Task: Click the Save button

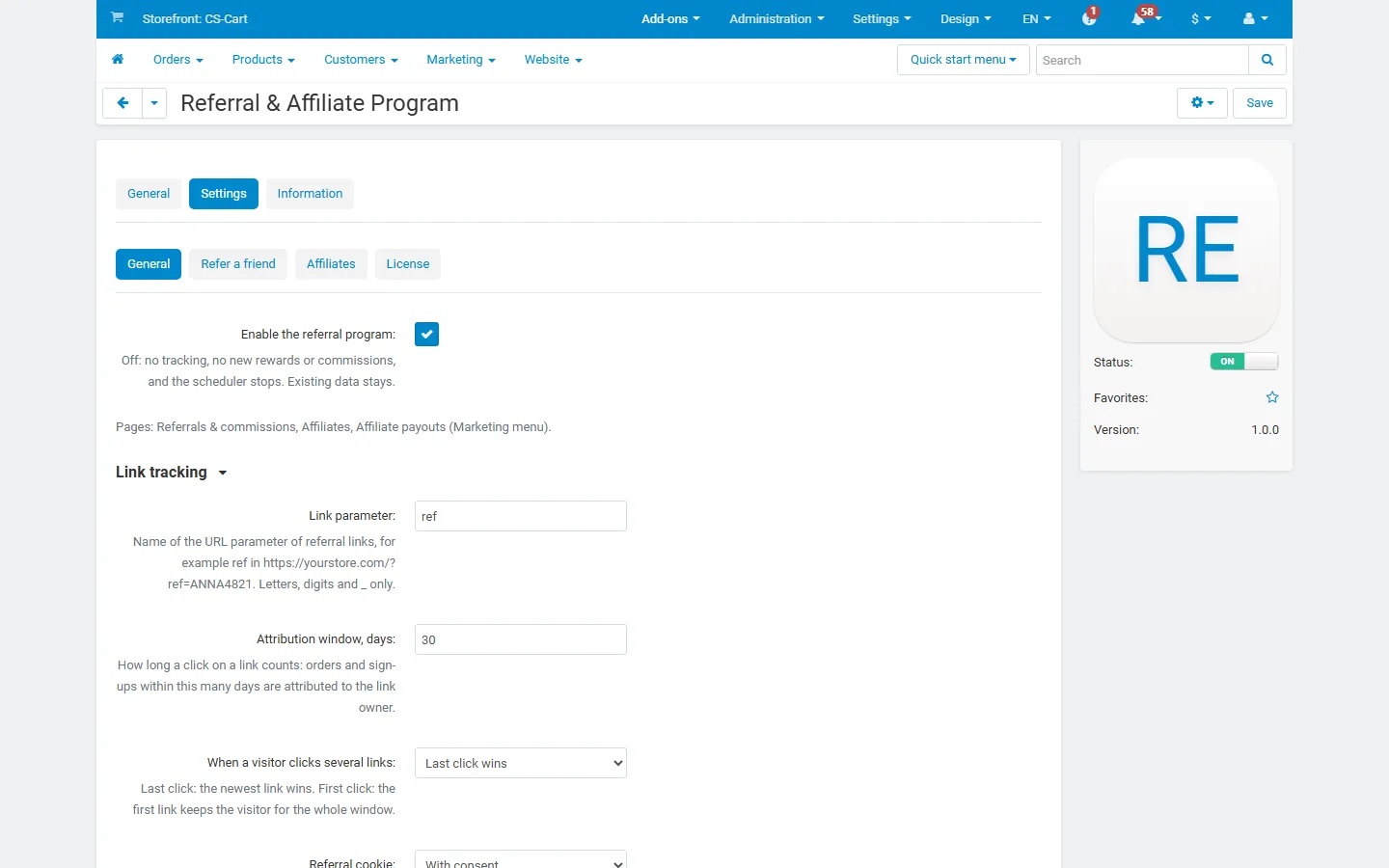Action: [x=1260, y=103]
